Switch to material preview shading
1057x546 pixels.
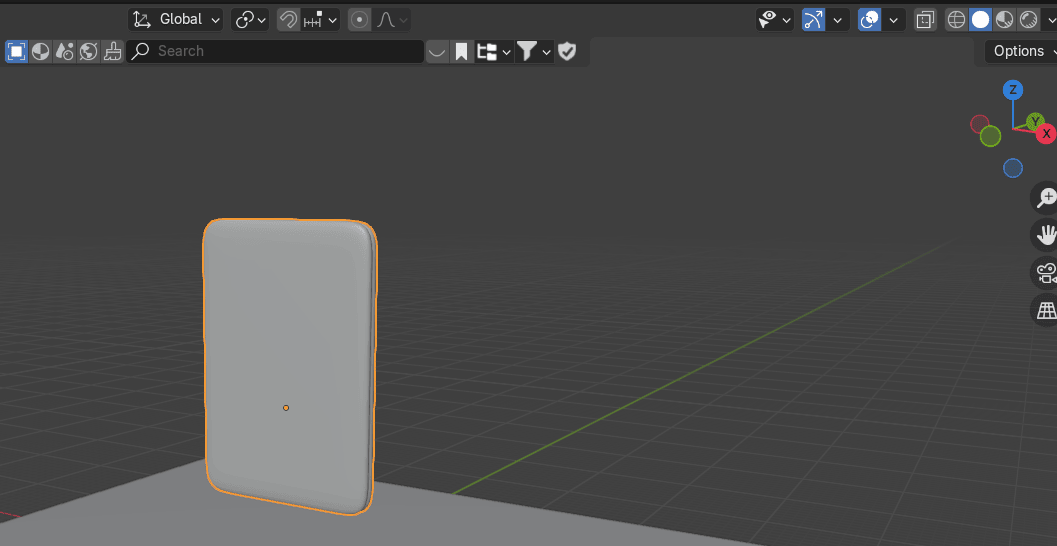pyautogui.click(x=1005, y=19)
